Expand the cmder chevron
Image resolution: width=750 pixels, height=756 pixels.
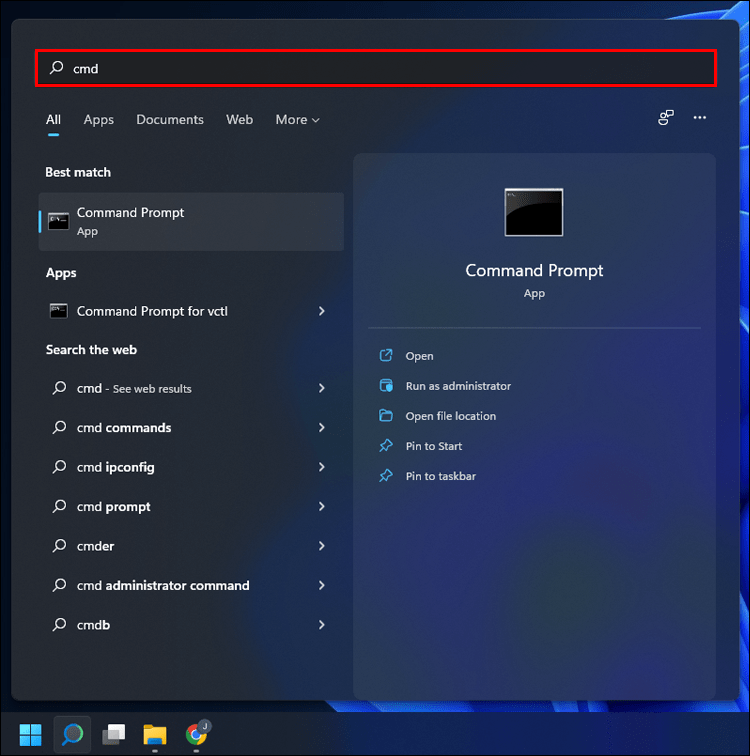pos(321,546)
